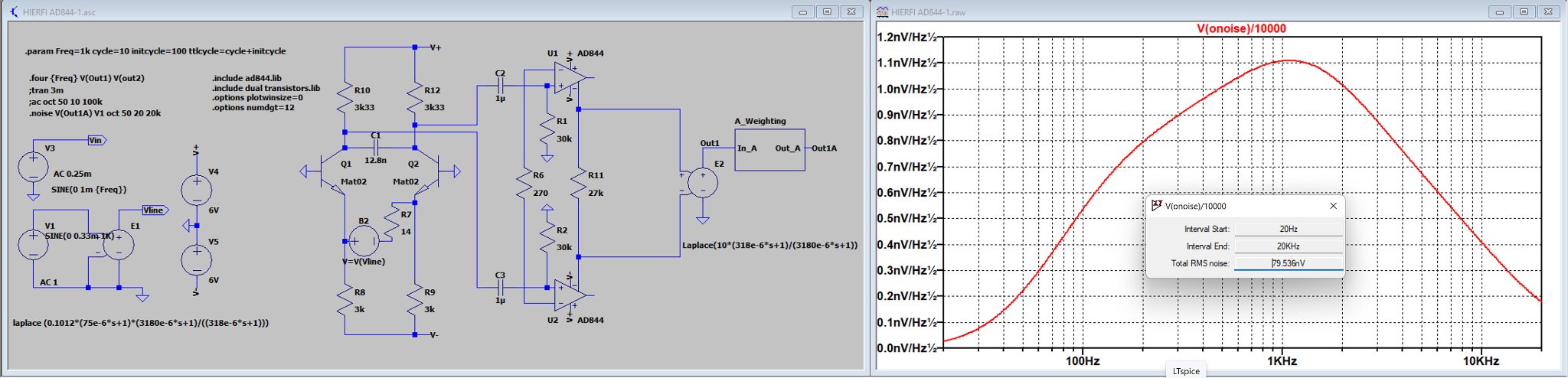Screen dimensions: 1568x378
Task: Select the E1 dependent source symbol
Action: [119, 245]
